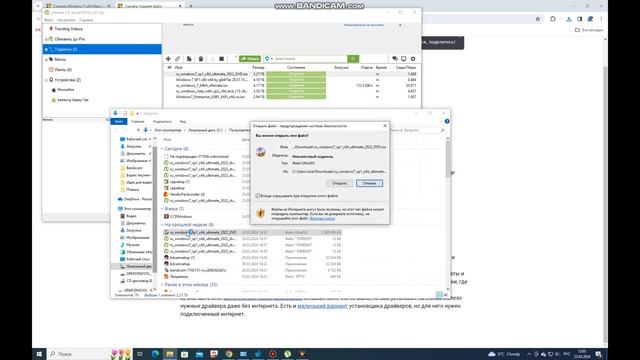This screenshot has height=360, width=640.
Task: Click Отмена in the security warning dialog
Action: tap(369, 183)
